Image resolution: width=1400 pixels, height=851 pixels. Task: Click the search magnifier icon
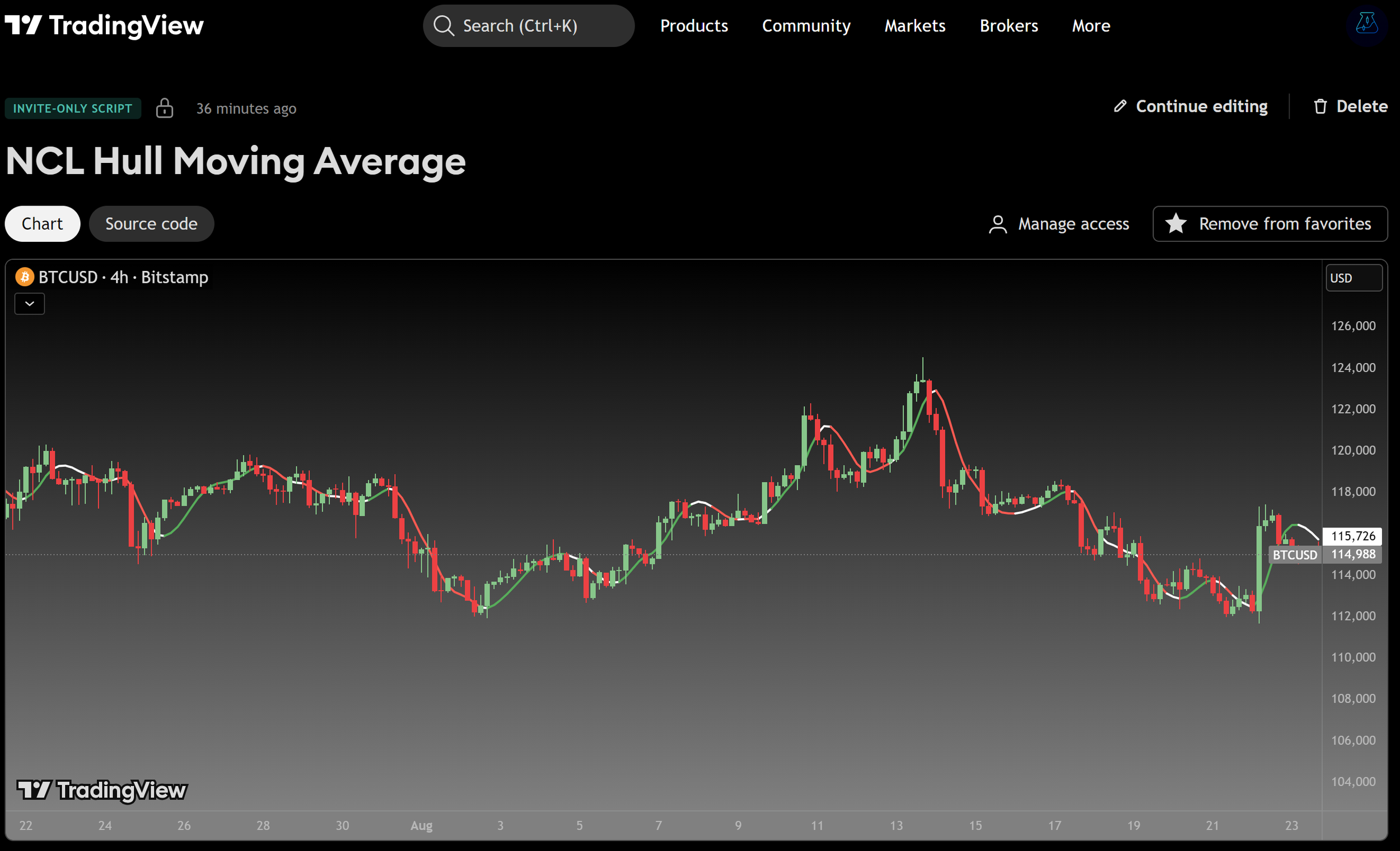[x=443, y=26]
